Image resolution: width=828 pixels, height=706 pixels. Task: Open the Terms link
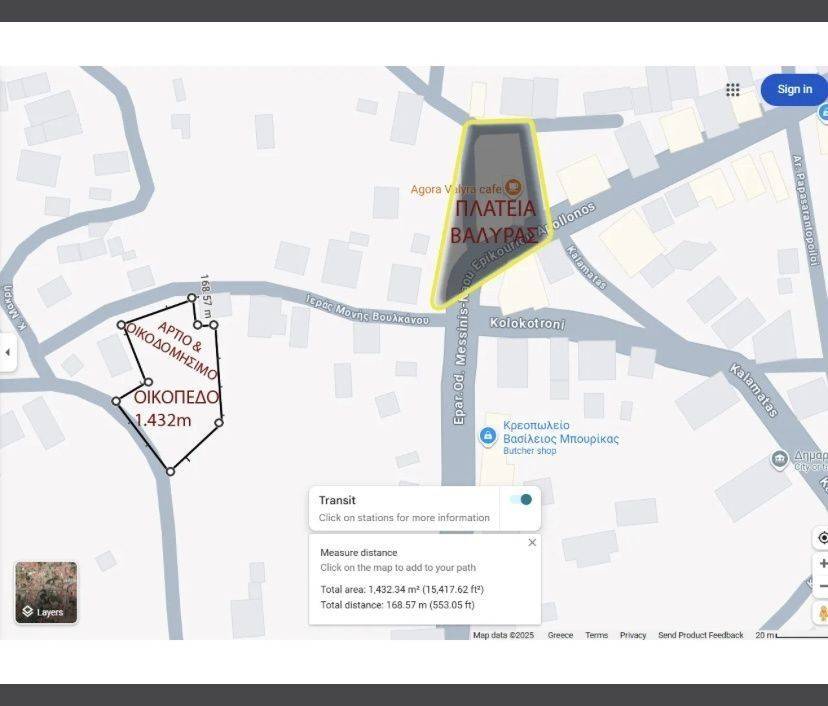596,635
